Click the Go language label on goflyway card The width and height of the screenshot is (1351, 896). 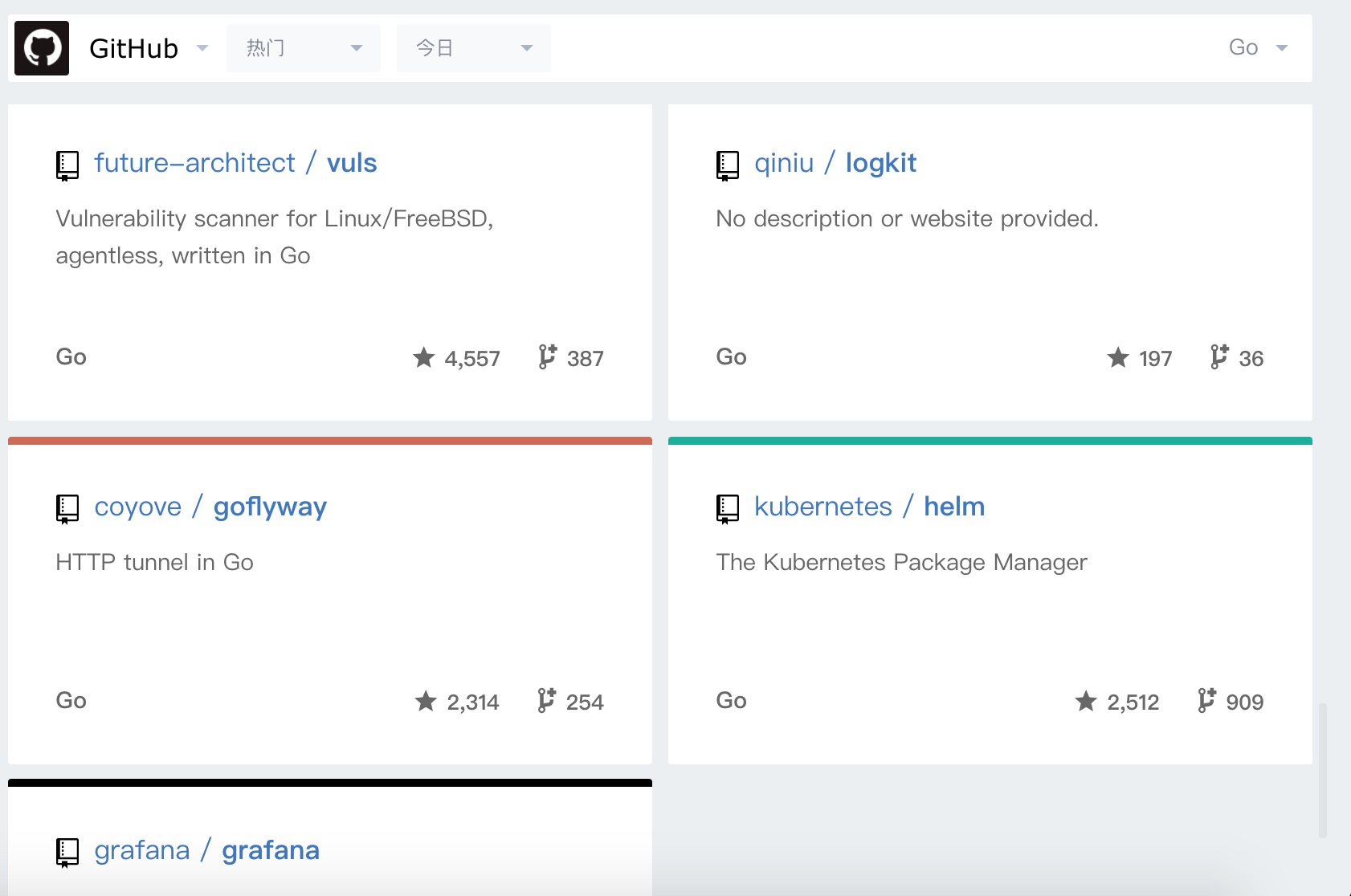click(x=71, y=700)
